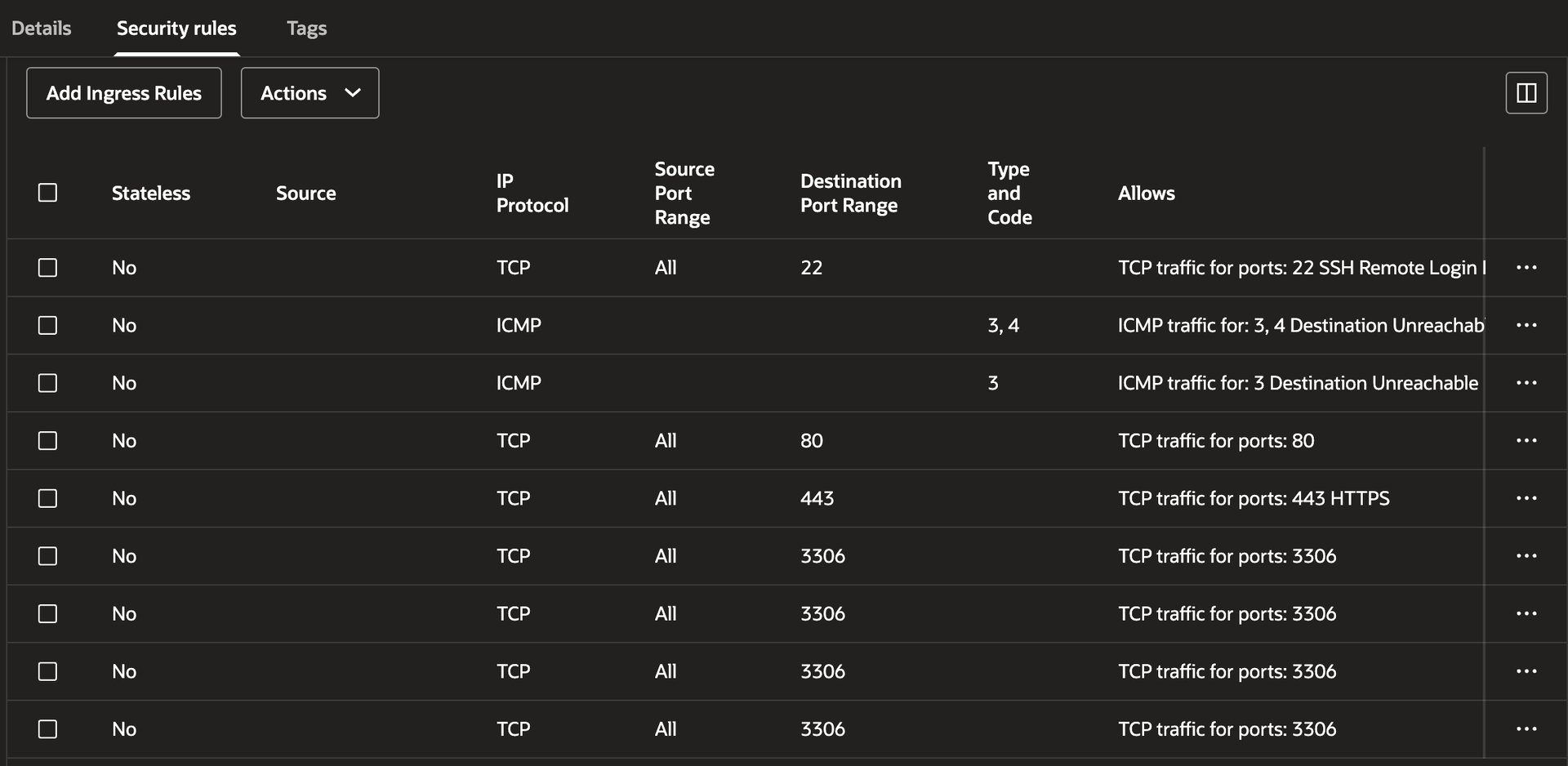Click the Add Ingress Rules button
Image resolution: width=1568 pixels, height=766 pixels.
tap(124, 93)
